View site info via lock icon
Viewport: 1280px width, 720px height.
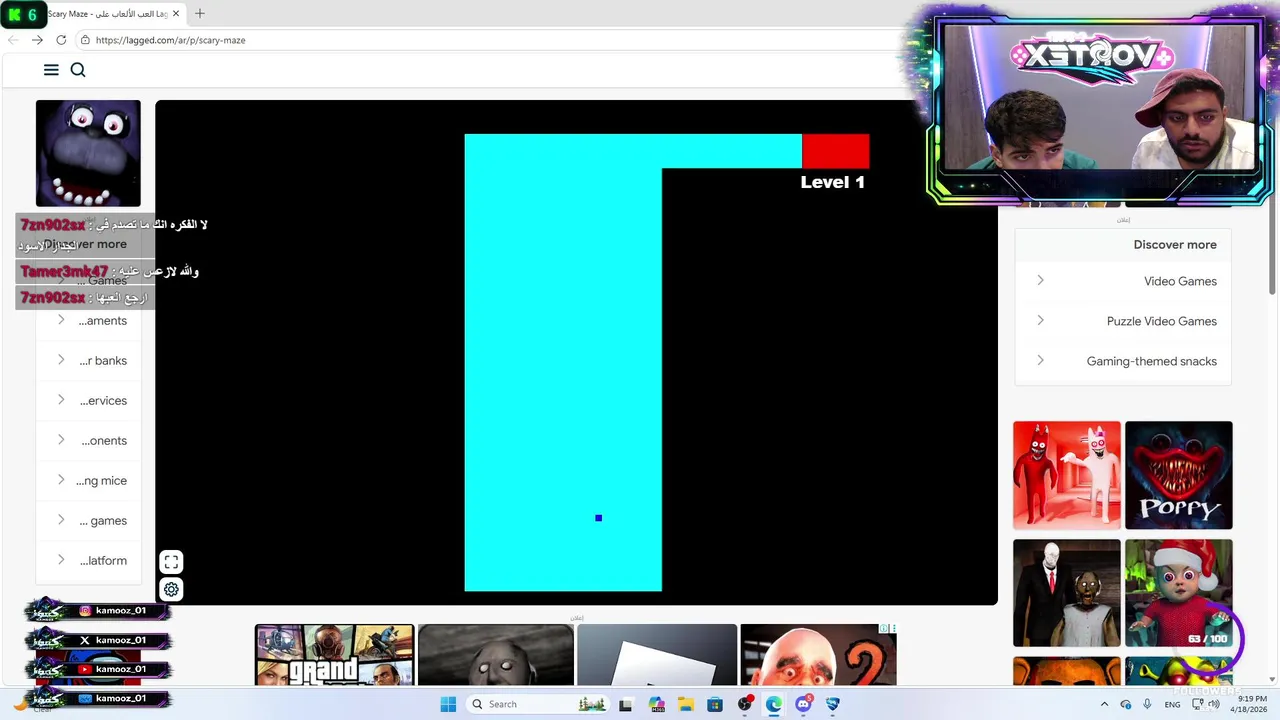(x=86, y=40)
